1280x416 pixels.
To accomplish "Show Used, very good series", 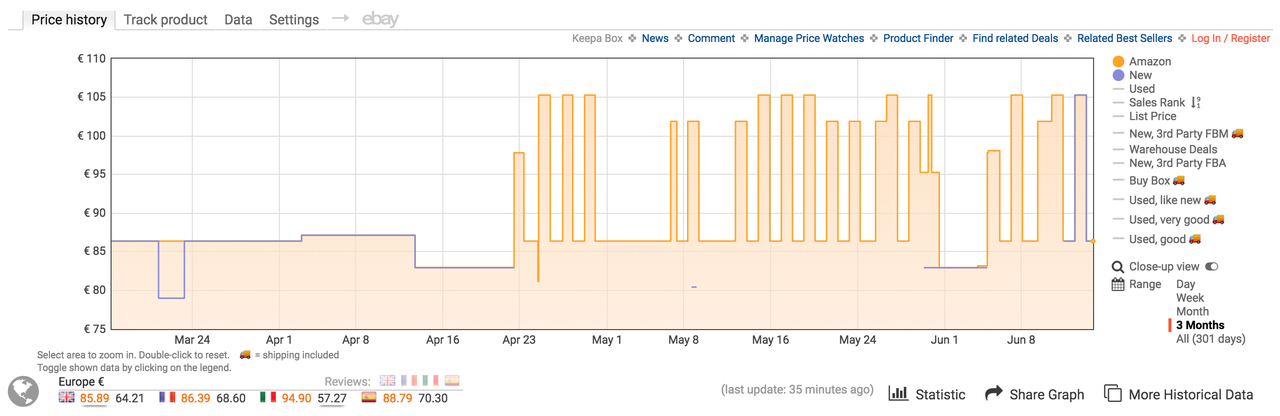I will click(x=1169, y=219).
